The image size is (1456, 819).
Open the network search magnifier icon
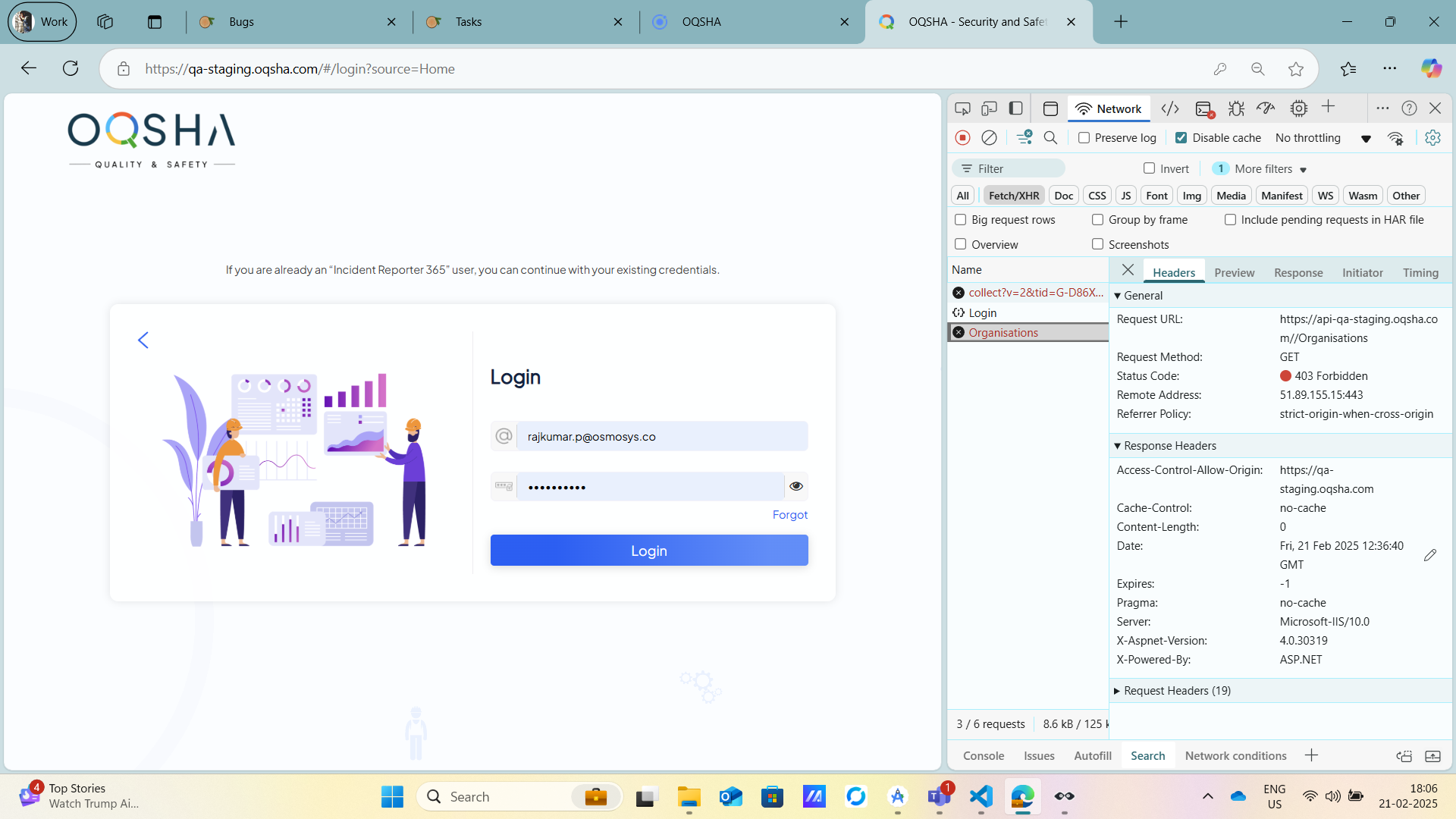pyautogui.click(x=1050, y=138)
